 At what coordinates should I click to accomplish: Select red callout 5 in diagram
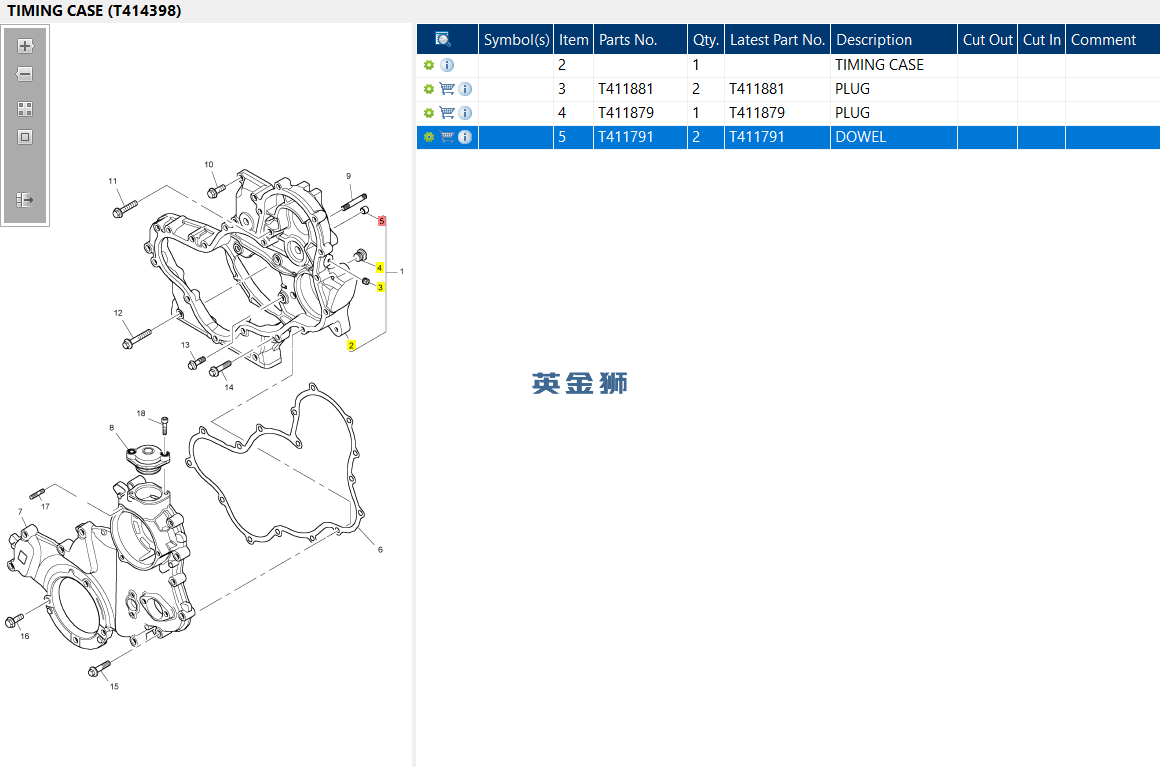(382, 221)
